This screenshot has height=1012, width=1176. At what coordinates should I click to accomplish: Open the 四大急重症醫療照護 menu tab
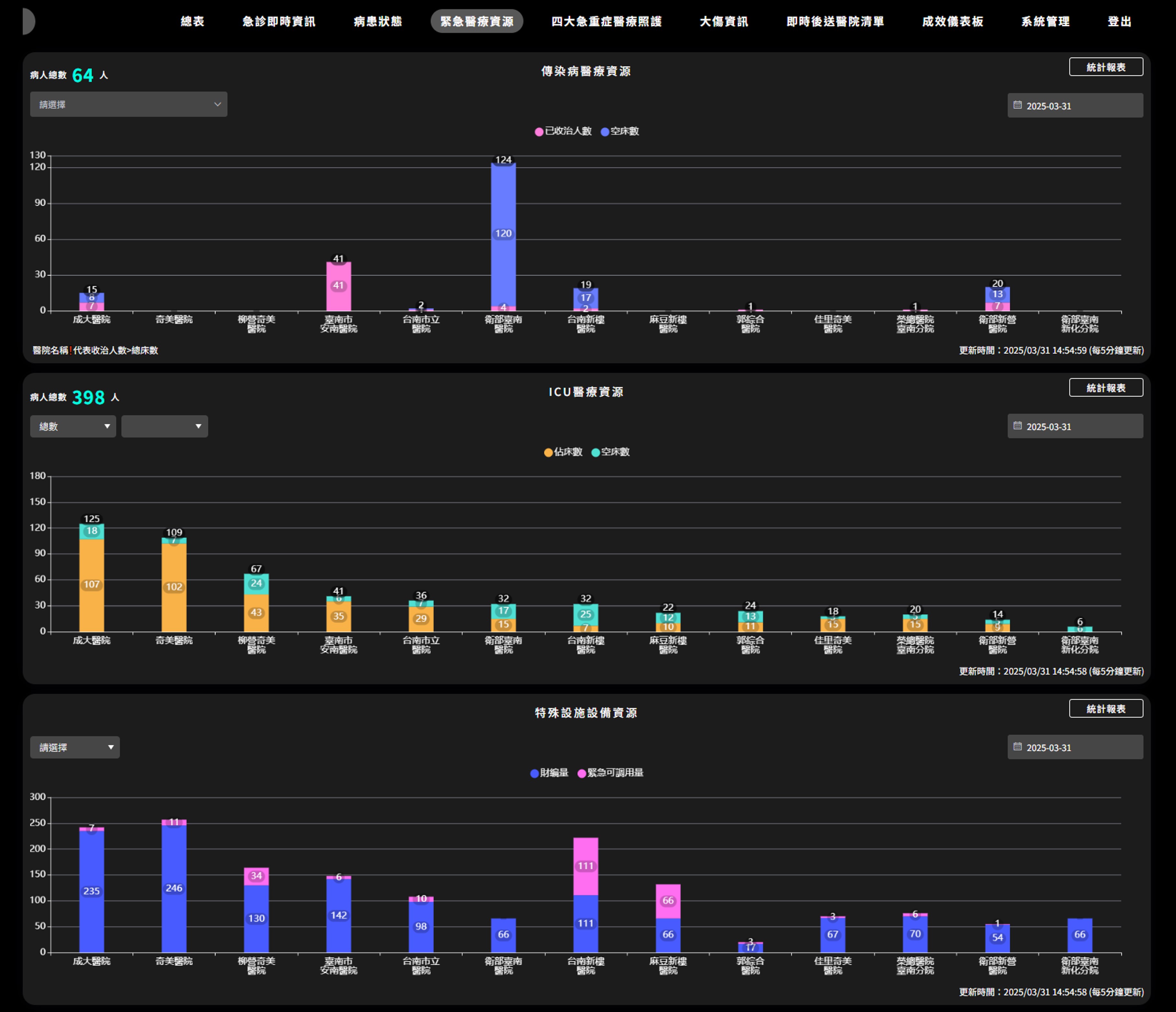[x=606, y=22]
